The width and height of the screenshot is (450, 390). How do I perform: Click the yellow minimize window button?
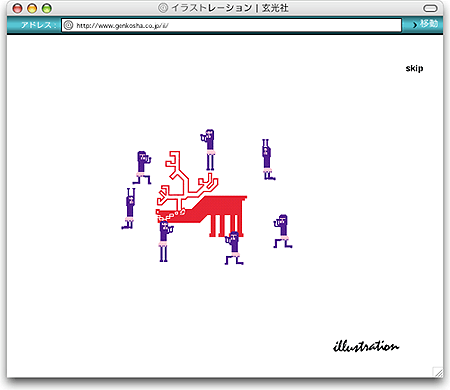pyautogui.click(x=32, y=8)
